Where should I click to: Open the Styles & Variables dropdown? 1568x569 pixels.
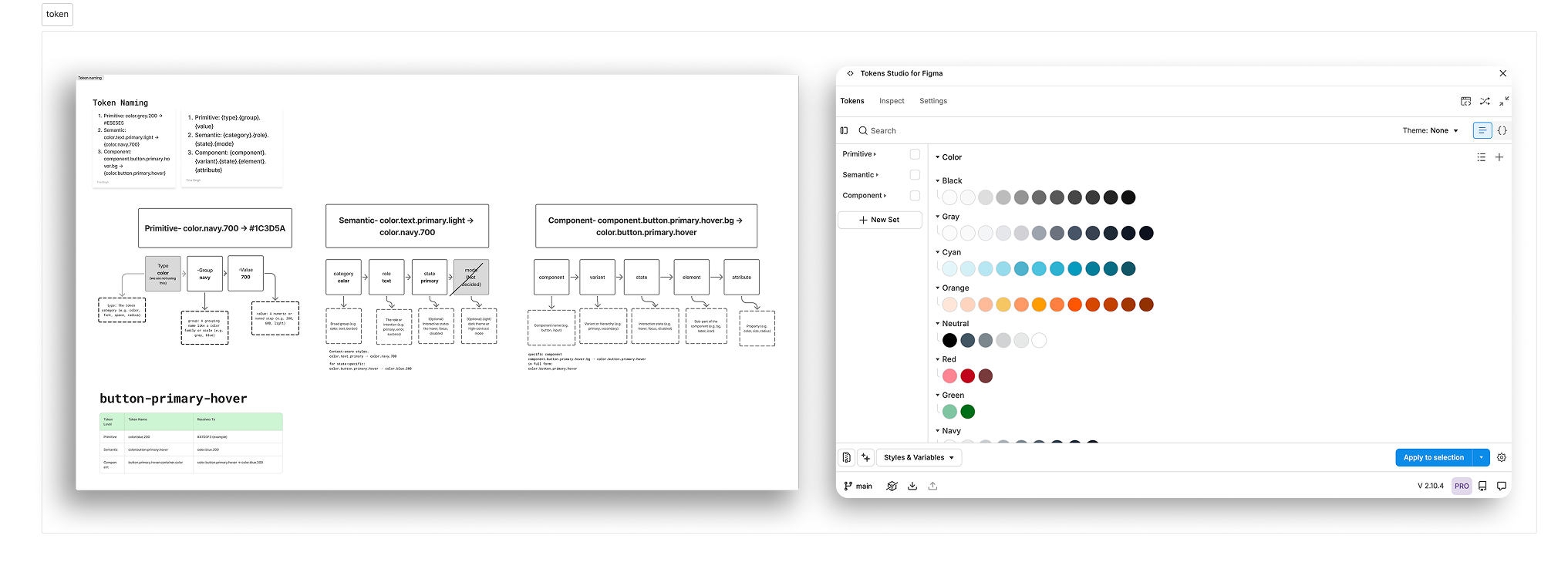click(919, 458)
